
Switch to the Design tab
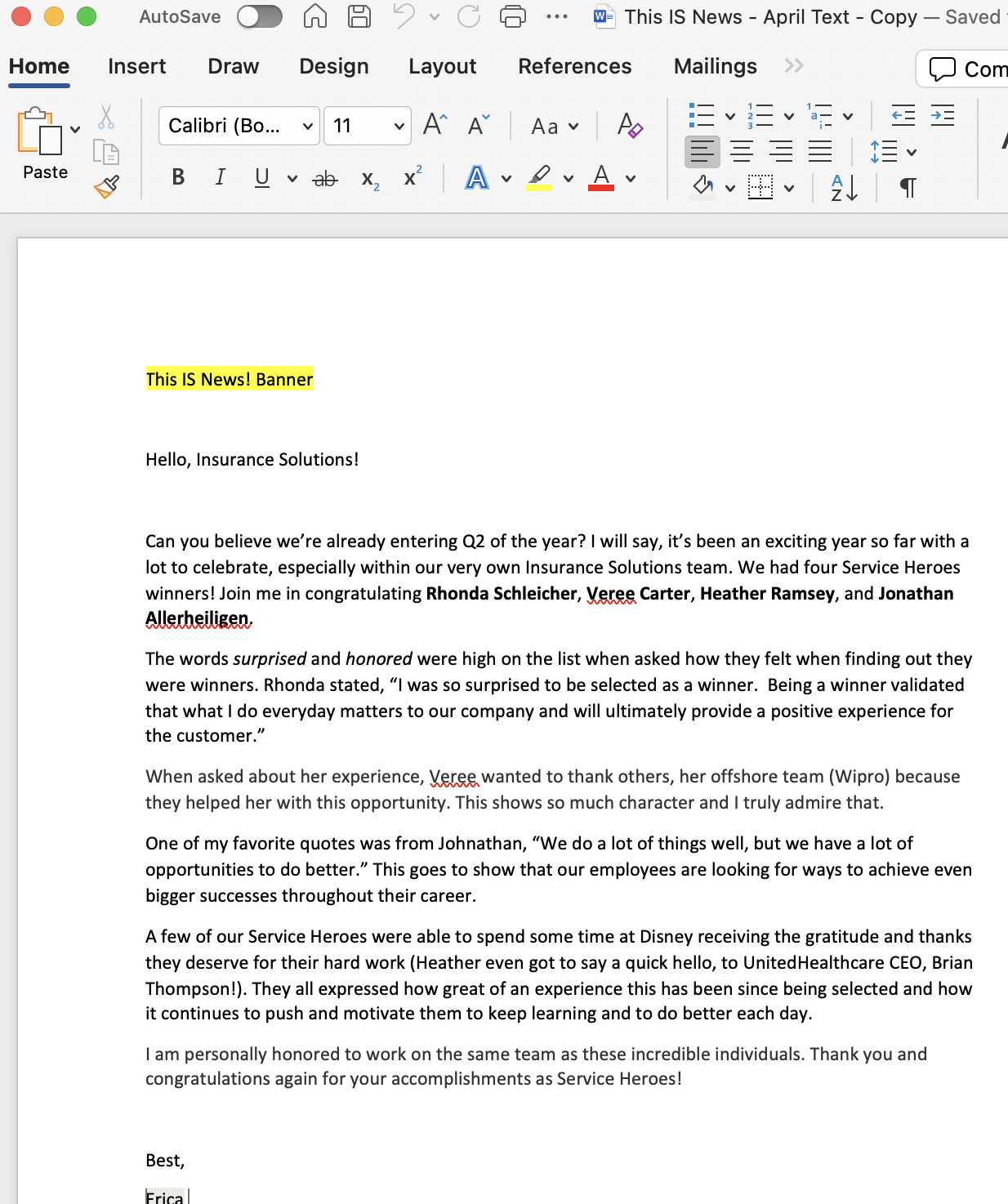point(334,66)
